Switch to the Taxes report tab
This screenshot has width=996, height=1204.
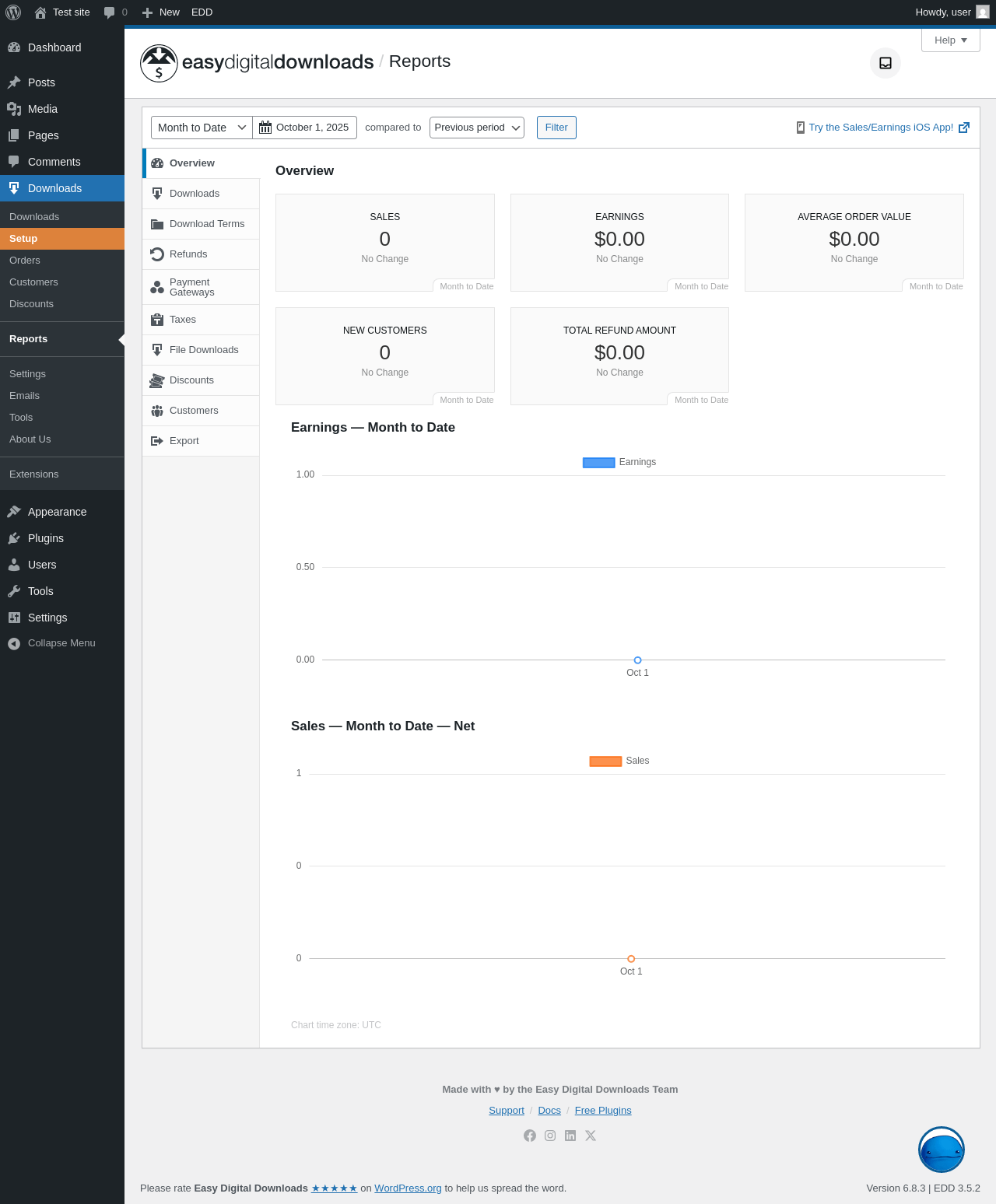201,320
